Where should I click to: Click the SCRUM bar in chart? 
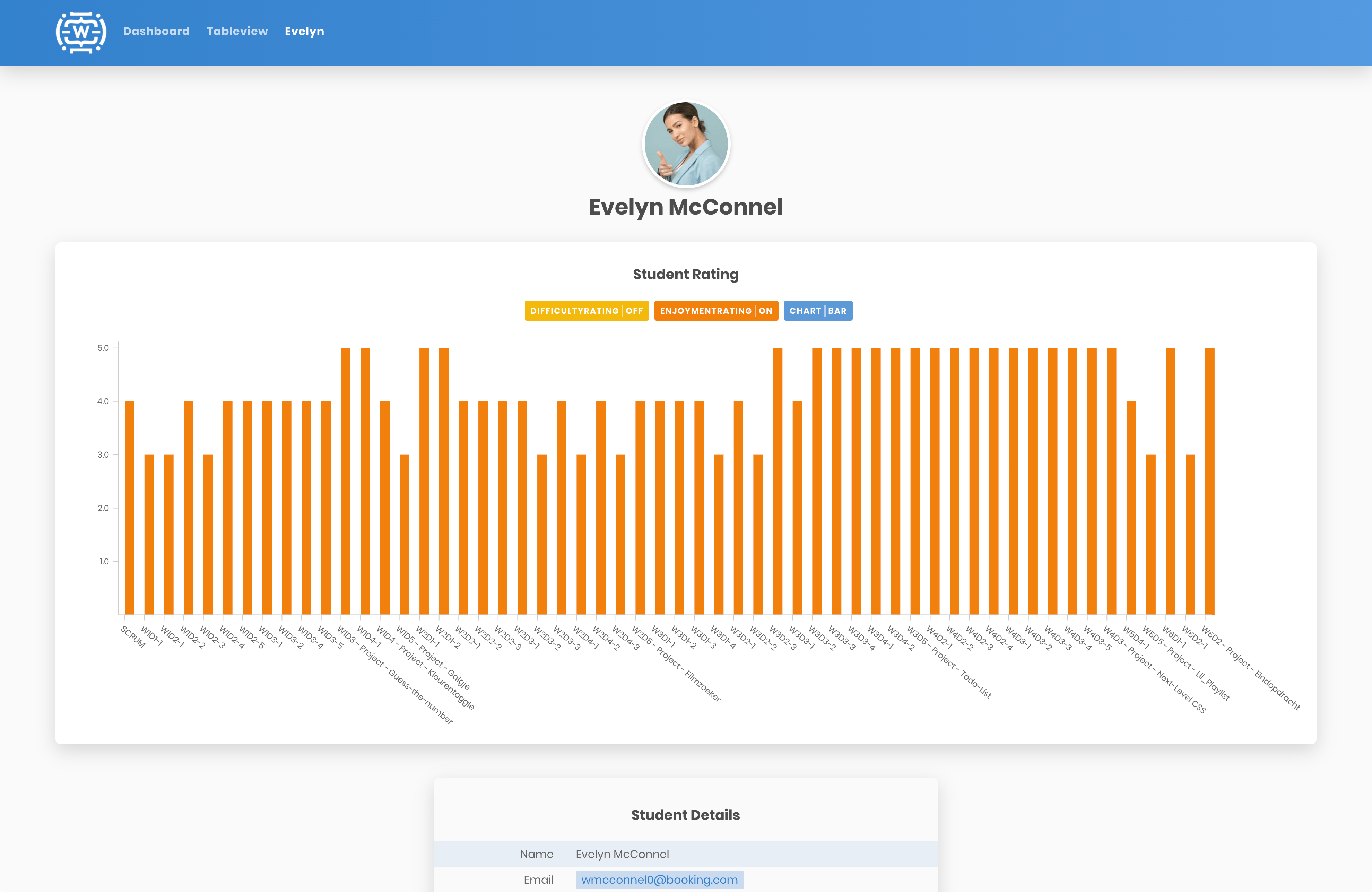click(129, 508)
